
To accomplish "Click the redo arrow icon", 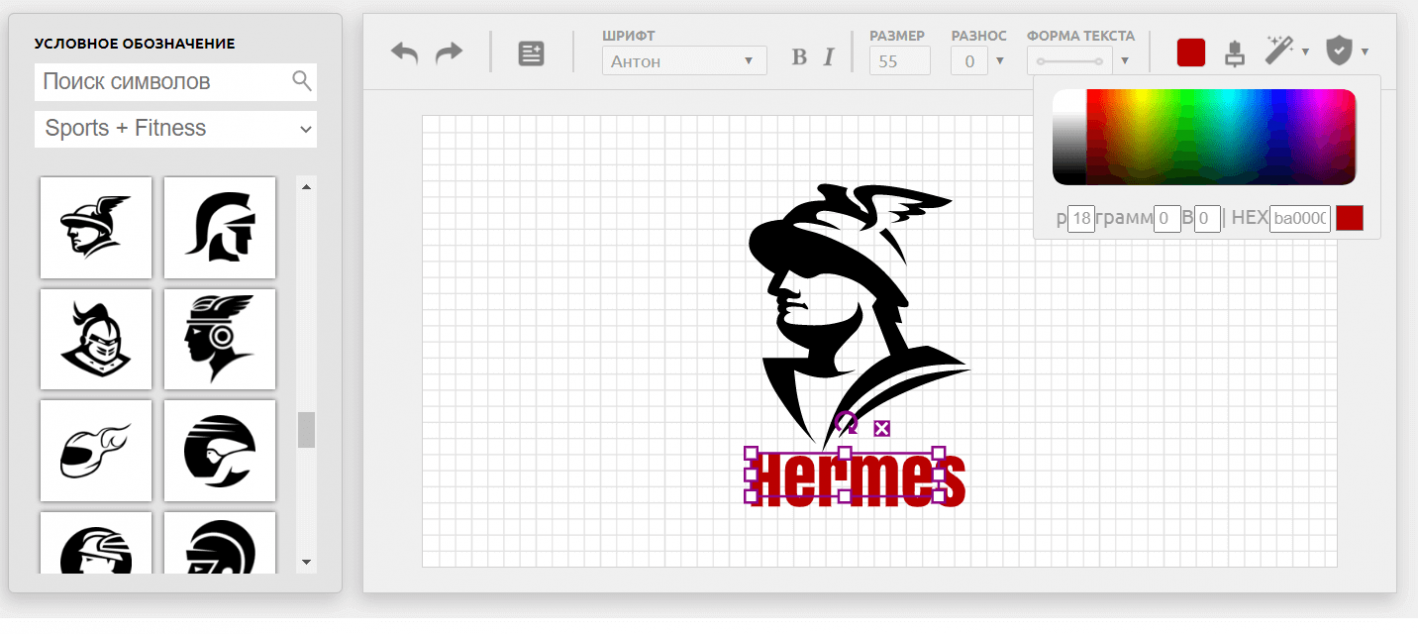I will [449, 53].
